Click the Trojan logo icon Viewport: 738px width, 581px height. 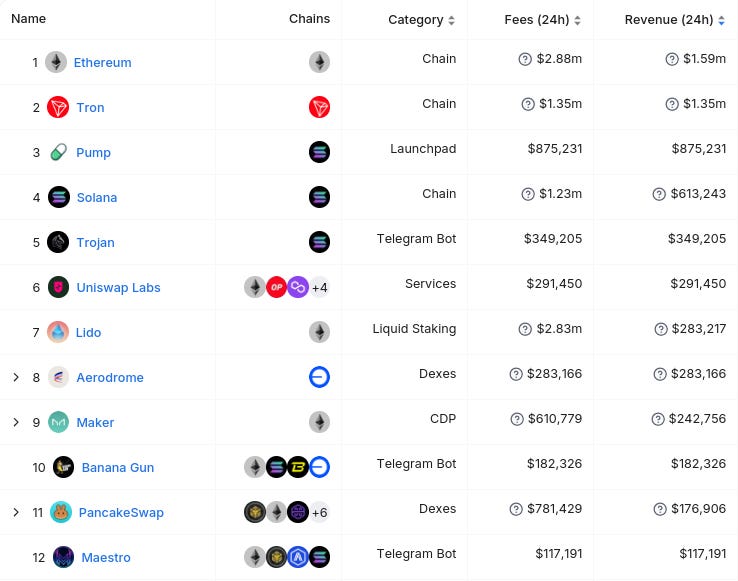click(58, 242)
